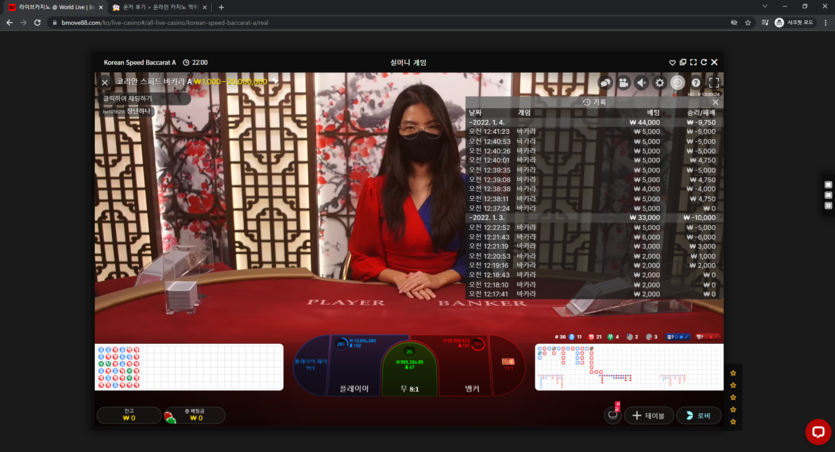Close the 온카 후기 browser tab
The image size is (835, 452).
(x=205, y=7)
